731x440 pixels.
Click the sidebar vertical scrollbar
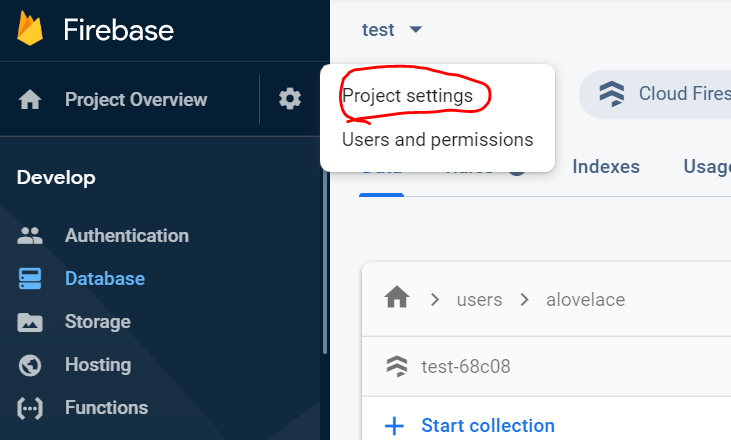[x=325, y=261]
